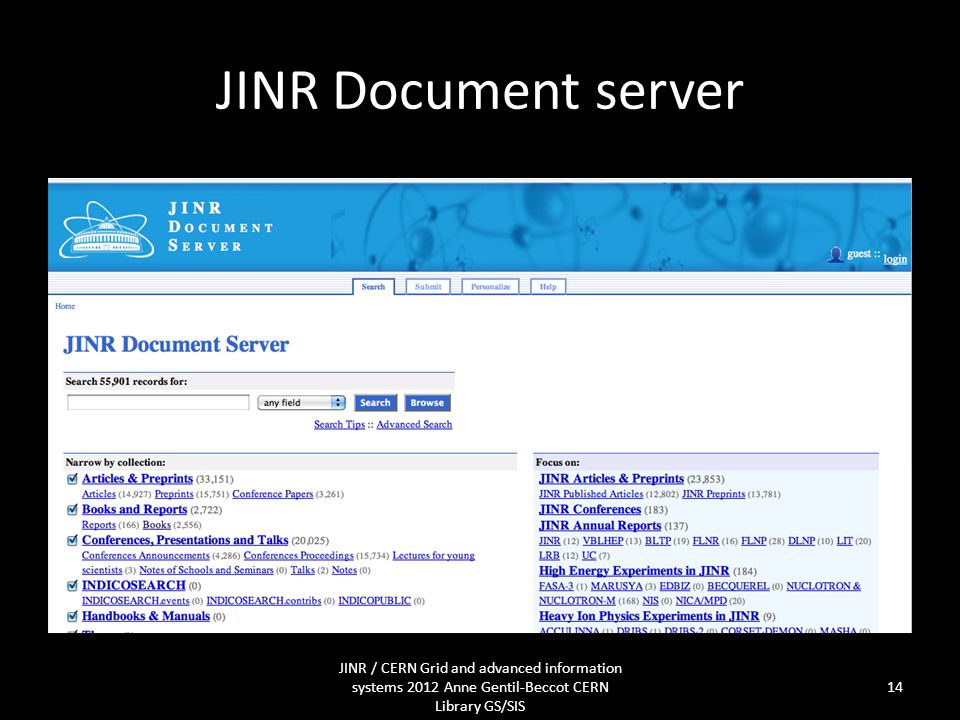Click JINR Document Server page heading

coord(176,344)
